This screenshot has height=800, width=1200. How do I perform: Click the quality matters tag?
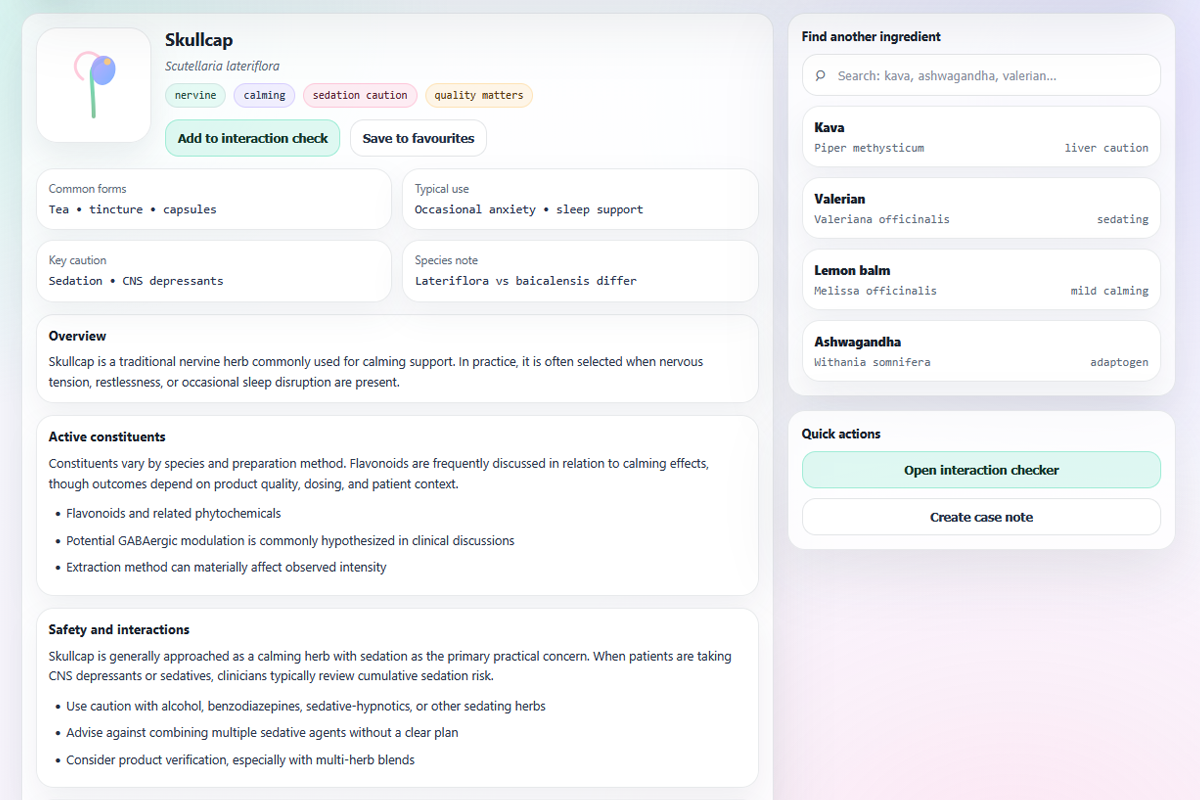coord(479,96)
